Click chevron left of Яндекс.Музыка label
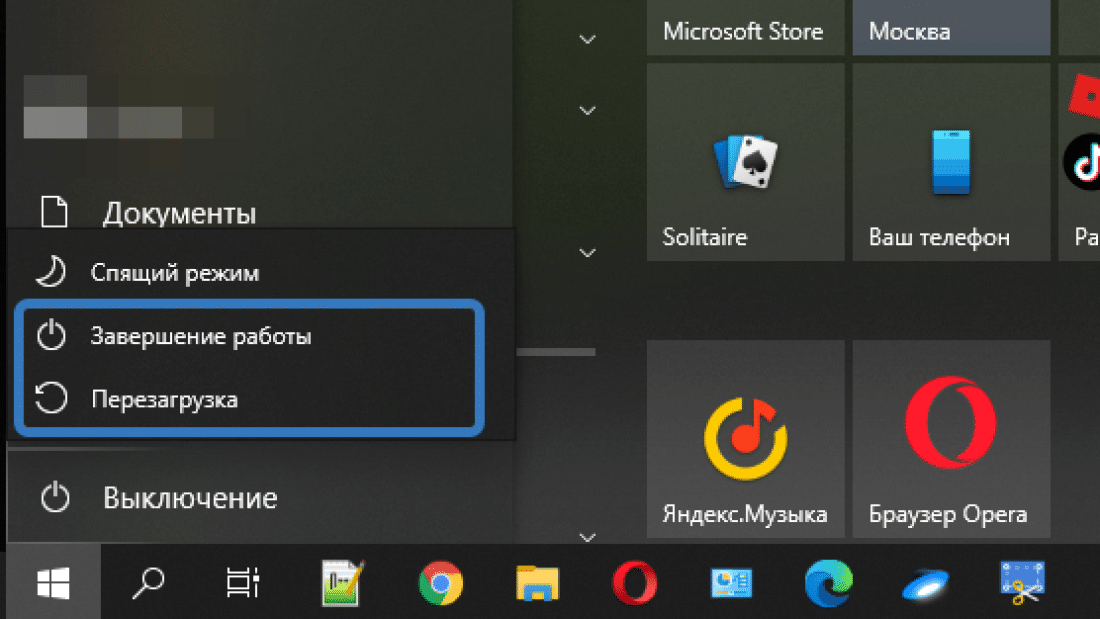The height and width of the screenshot is (619, 1100). pyautogui.click(x=588, y=537)
